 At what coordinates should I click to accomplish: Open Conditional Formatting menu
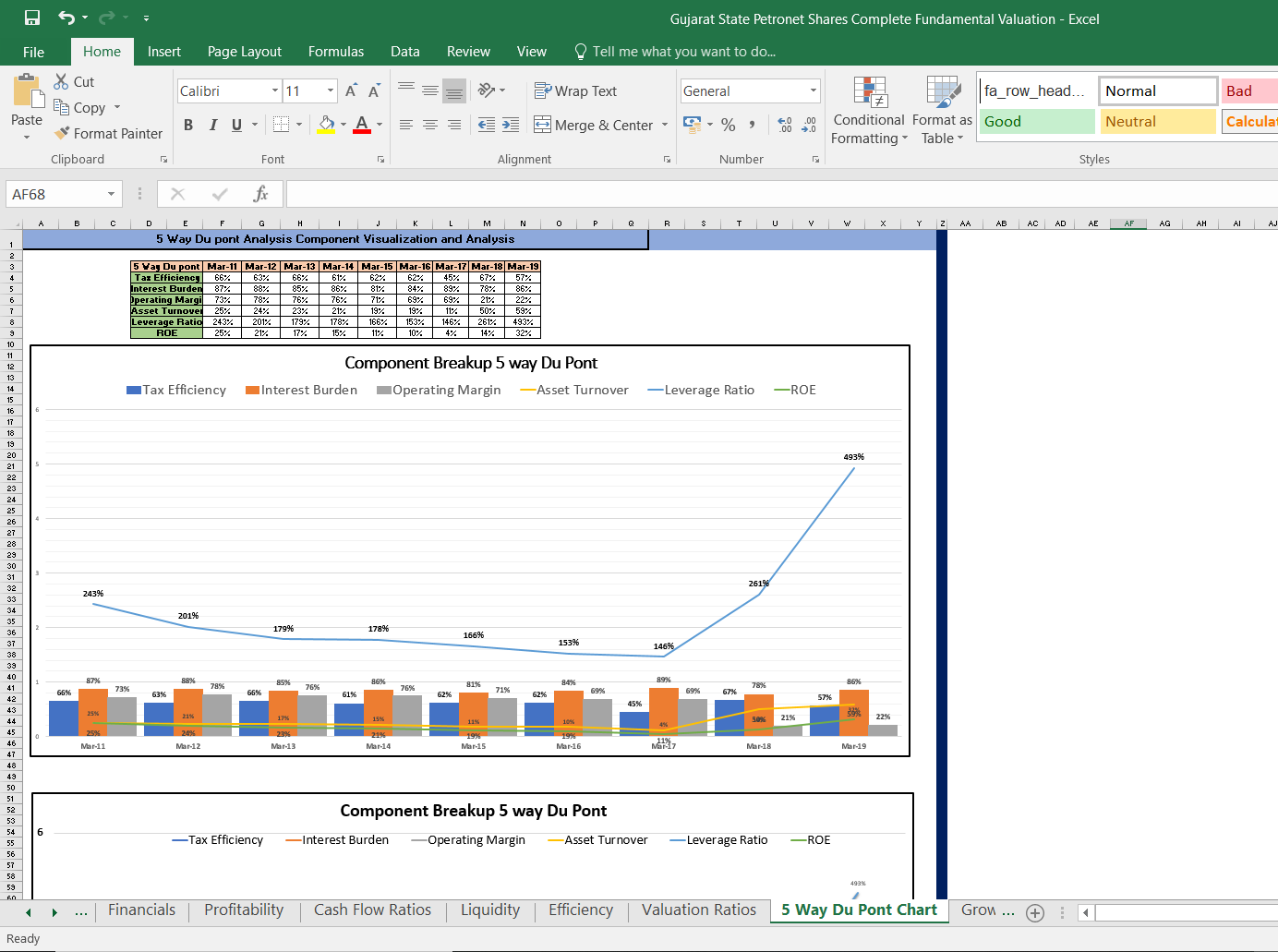[869, 111]
